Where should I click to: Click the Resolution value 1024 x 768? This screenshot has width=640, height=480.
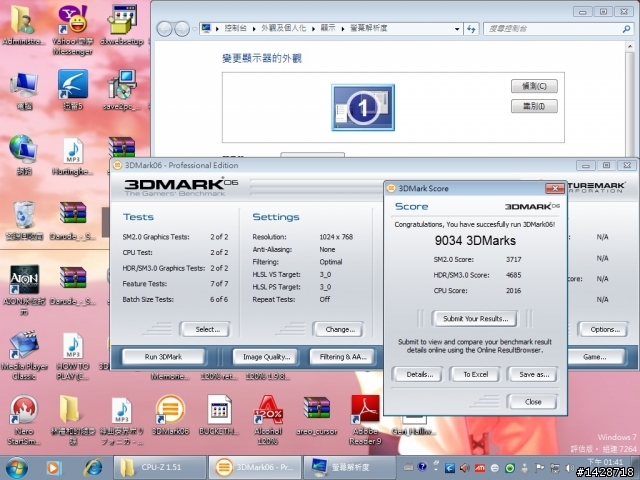pyautogui.click(x=336, y=237)
